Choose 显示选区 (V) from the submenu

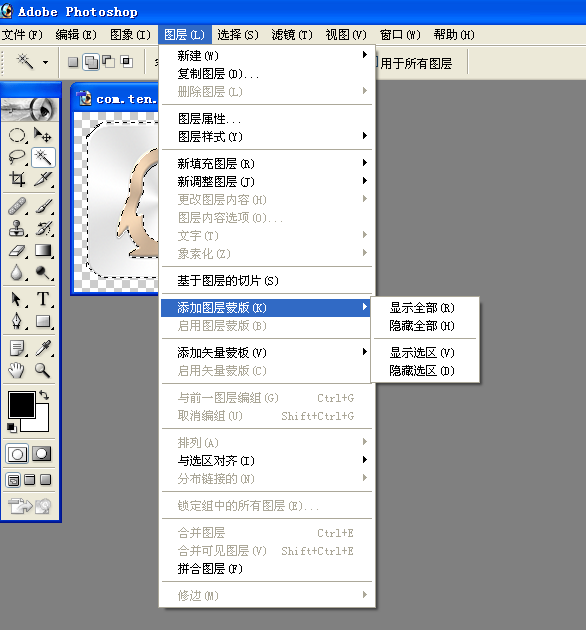pyautogui.click(x=422, y=353)
